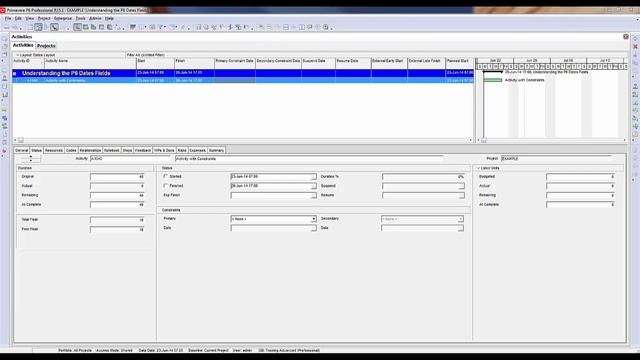640x360 pixels.
Task: Click the Budgeted labor units field
Action: coord(580,177)
